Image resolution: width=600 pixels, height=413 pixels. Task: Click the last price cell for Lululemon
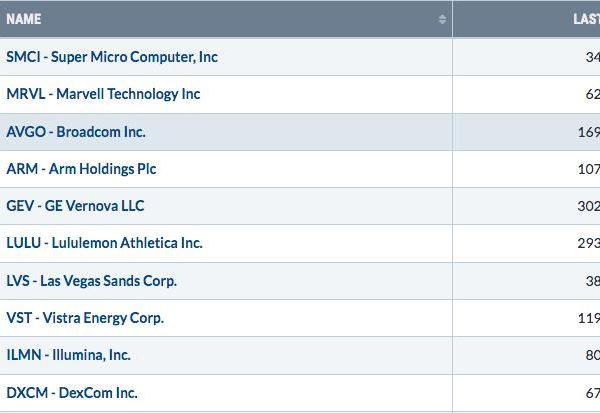pos(589,243)
